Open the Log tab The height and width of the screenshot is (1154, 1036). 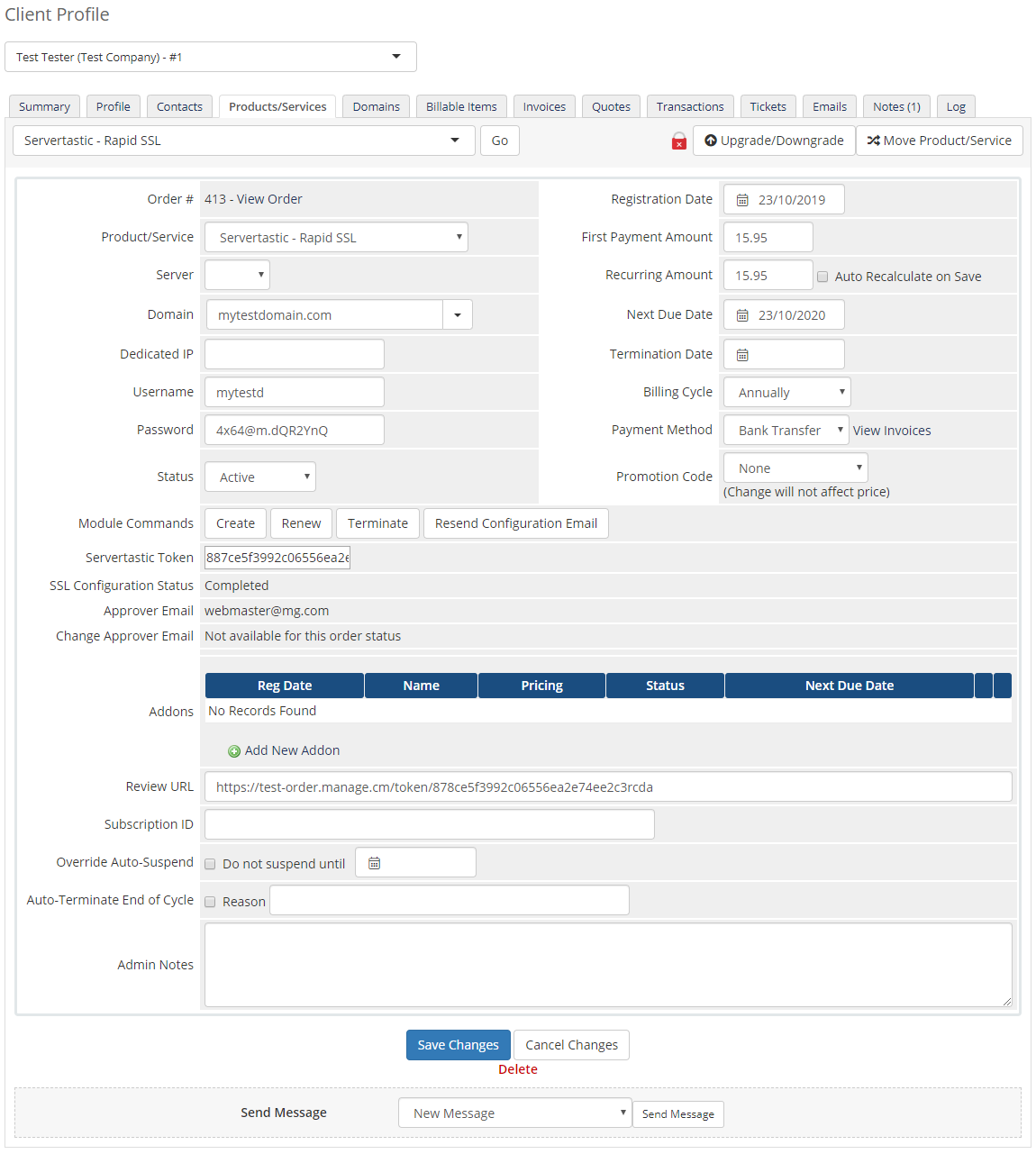coord(956,106)
